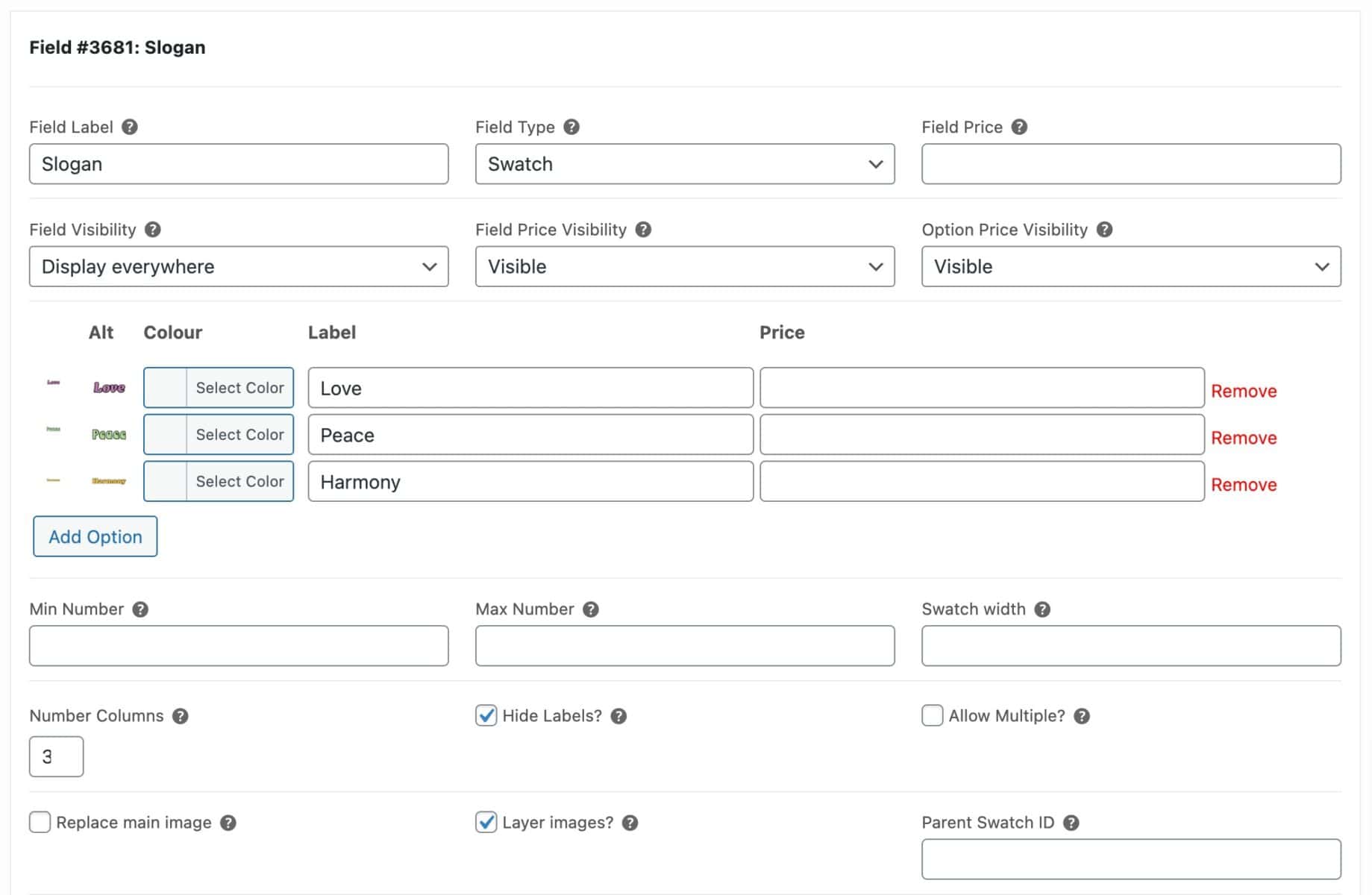Show help for Field Price Visibility
The width and height of the screenshot is (1372, 895).
[x=643, y=230]
